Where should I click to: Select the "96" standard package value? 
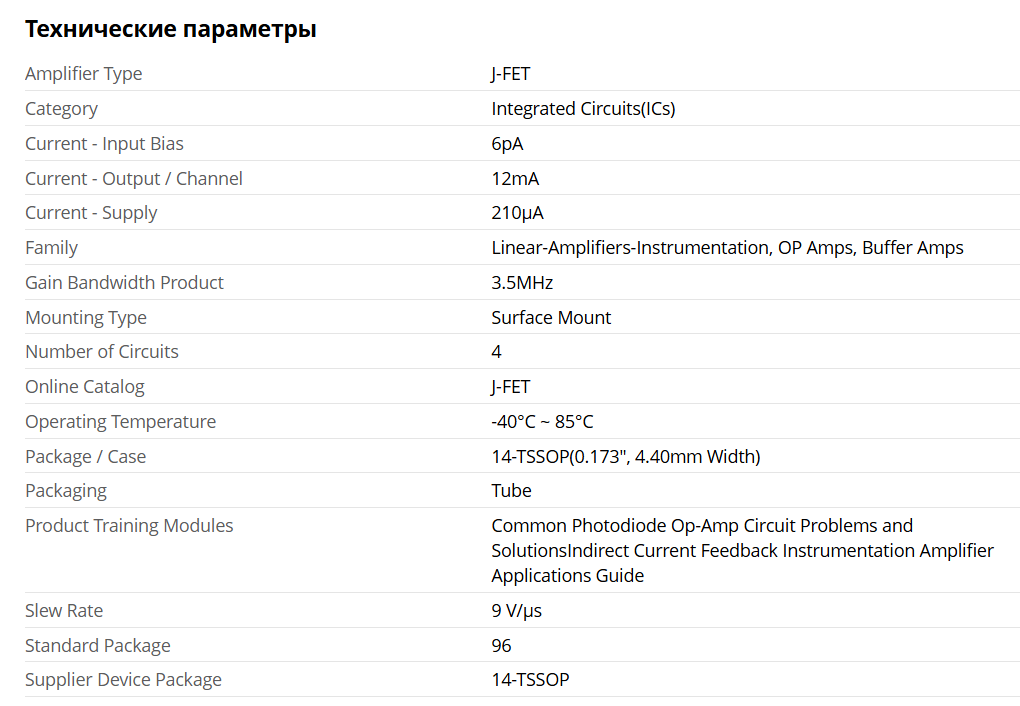(x=501, y=646)
